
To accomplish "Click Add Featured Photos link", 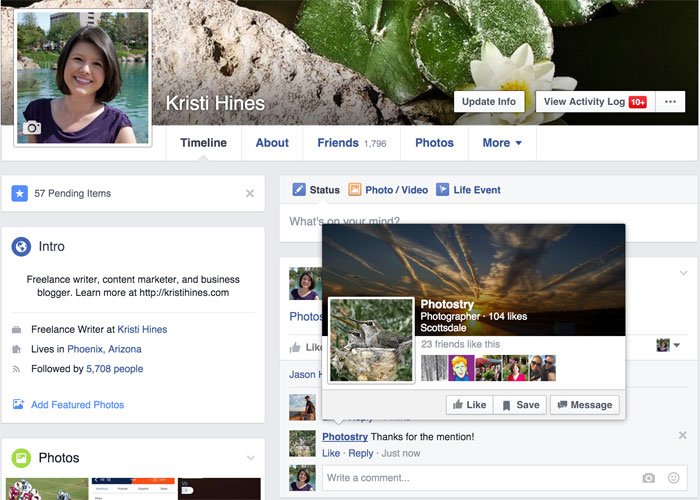I will pyautogui.click(x=78, y=404).
